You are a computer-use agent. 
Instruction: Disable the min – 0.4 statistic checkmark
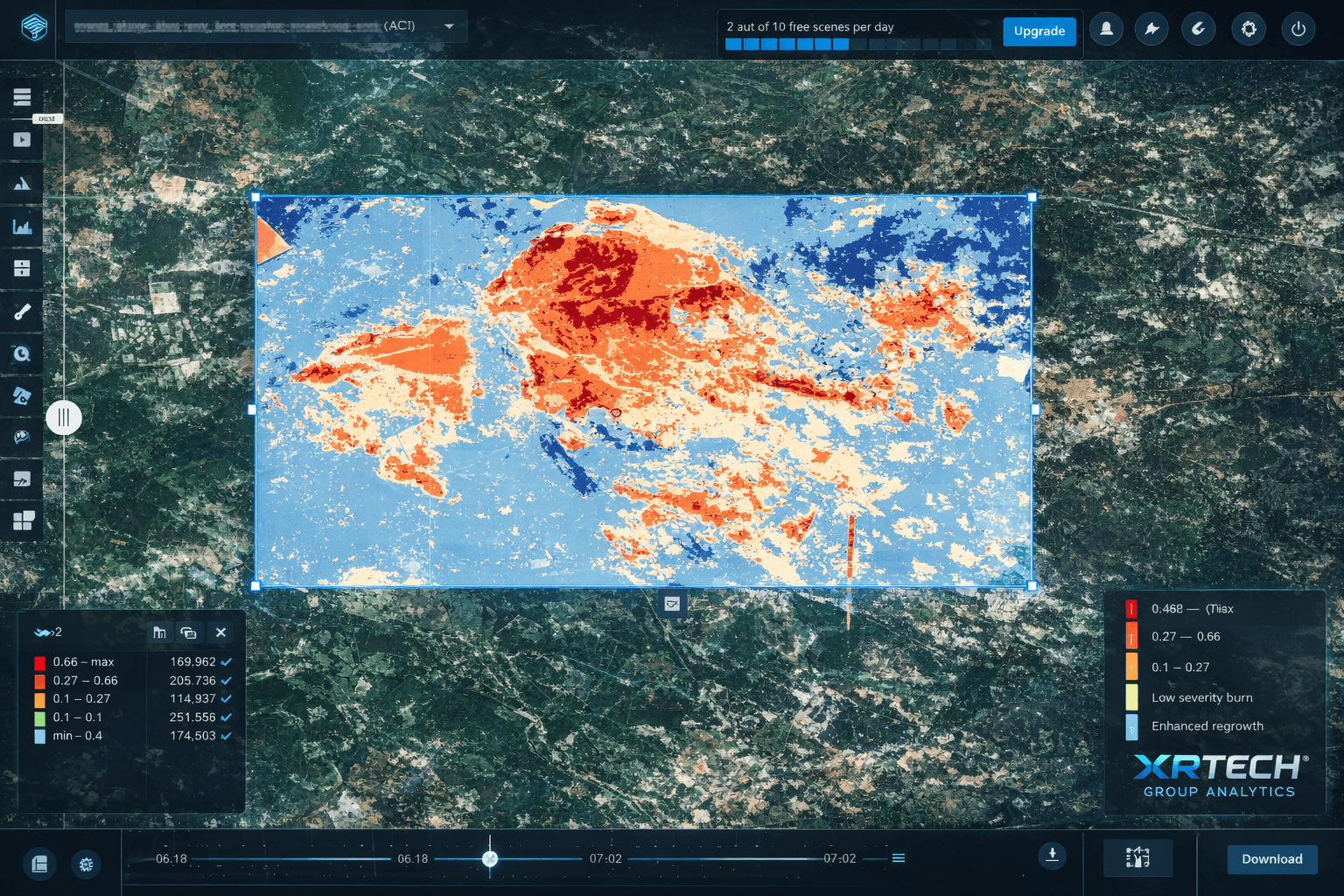[227, 736]
